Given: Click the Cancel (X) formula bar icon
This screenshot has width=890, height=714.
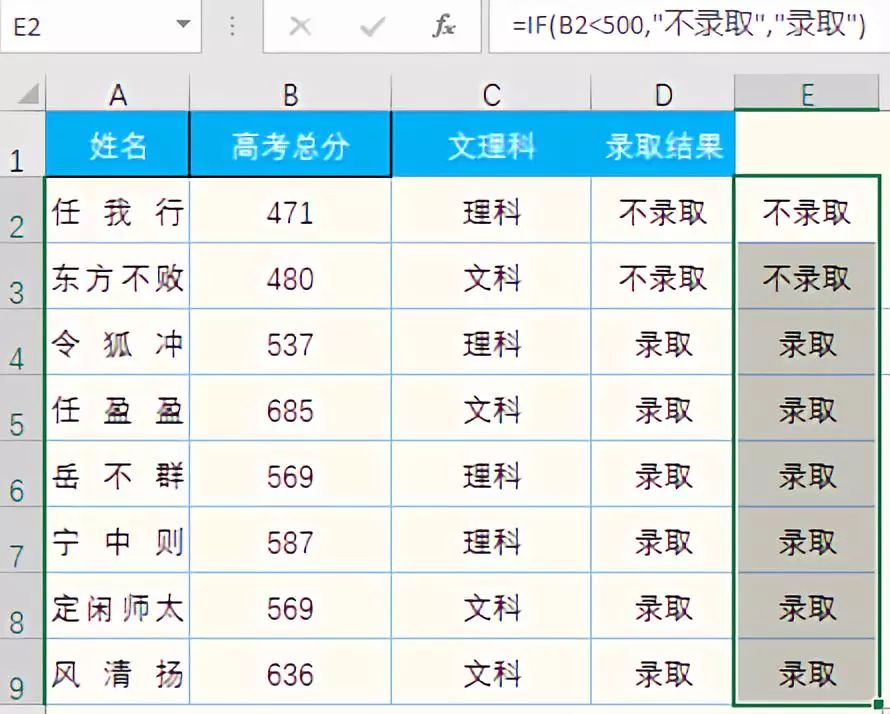Looking at the screenshot, I should 299,27.
